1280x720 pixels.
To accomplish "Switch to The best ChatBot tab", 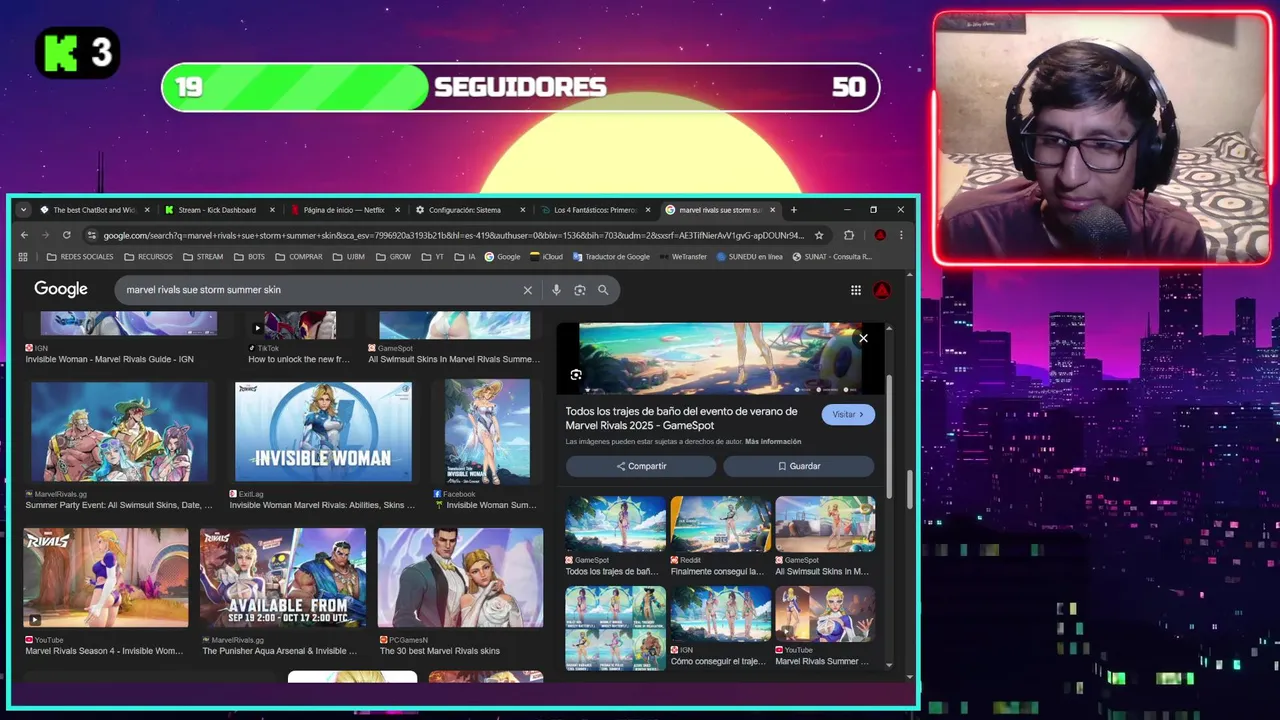I will coord(94,210).
